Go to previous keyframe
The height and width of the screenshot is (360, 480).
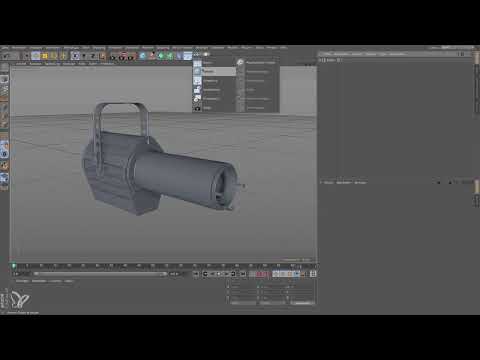(205, 274)
